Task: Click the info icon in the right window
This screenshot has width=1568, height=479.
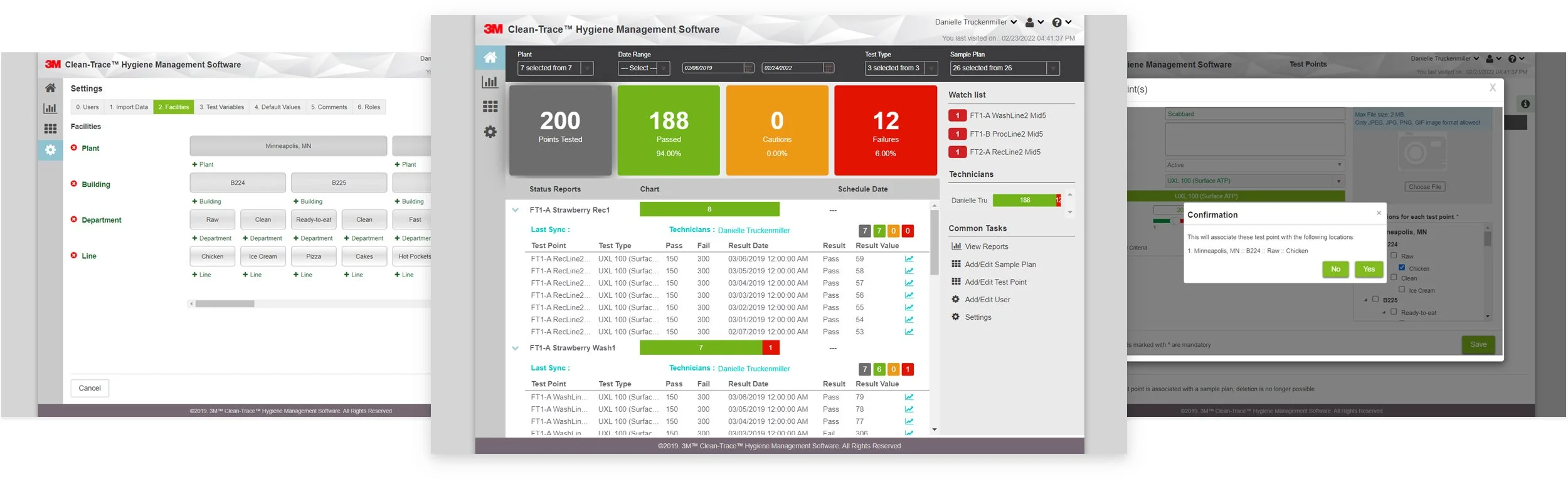Action: pyautogui.click(x=1525, y=104)
